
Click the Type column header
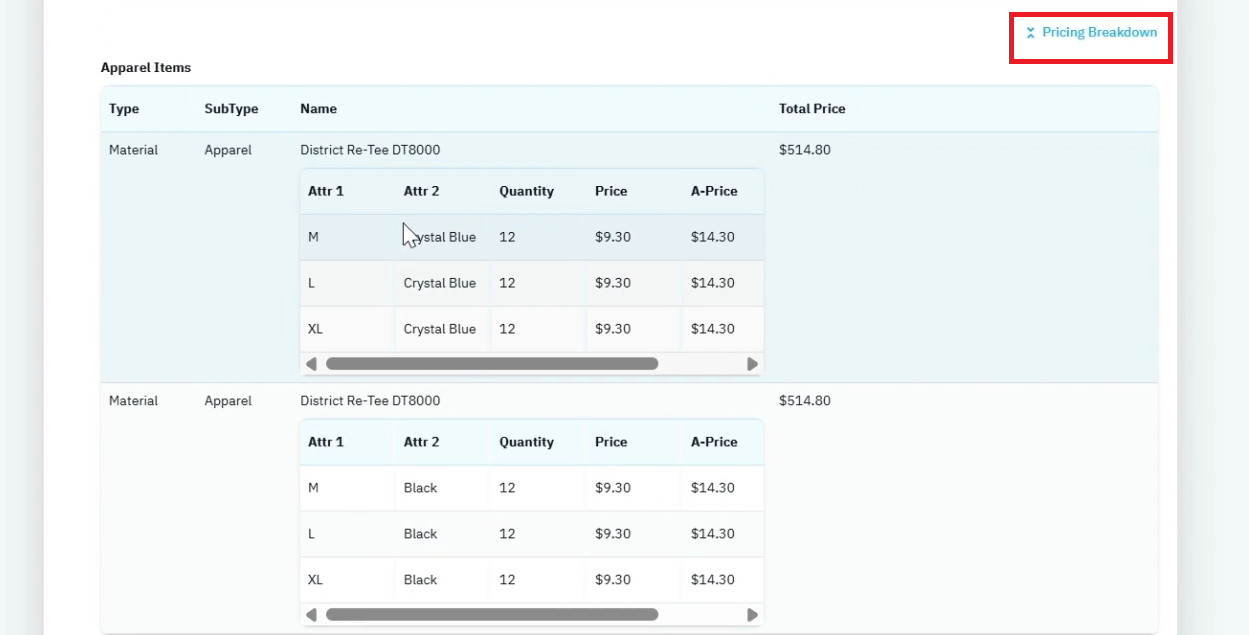(x=124, y=109)
